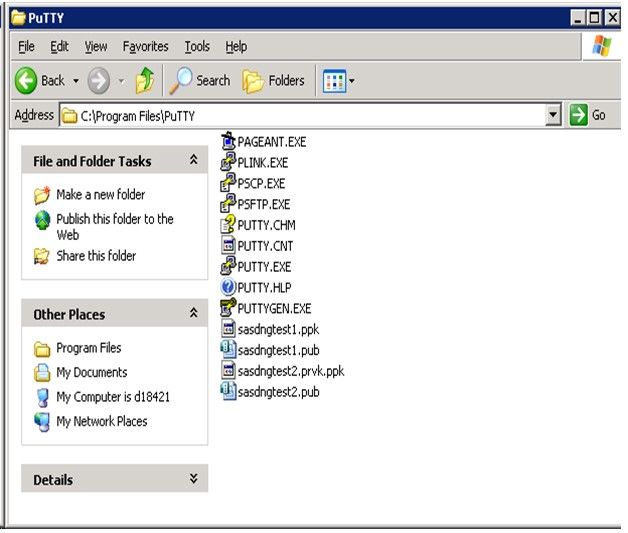Click the Share this folder link
Viewport: 628px width, 533px height.
click(x=96, y=256)
